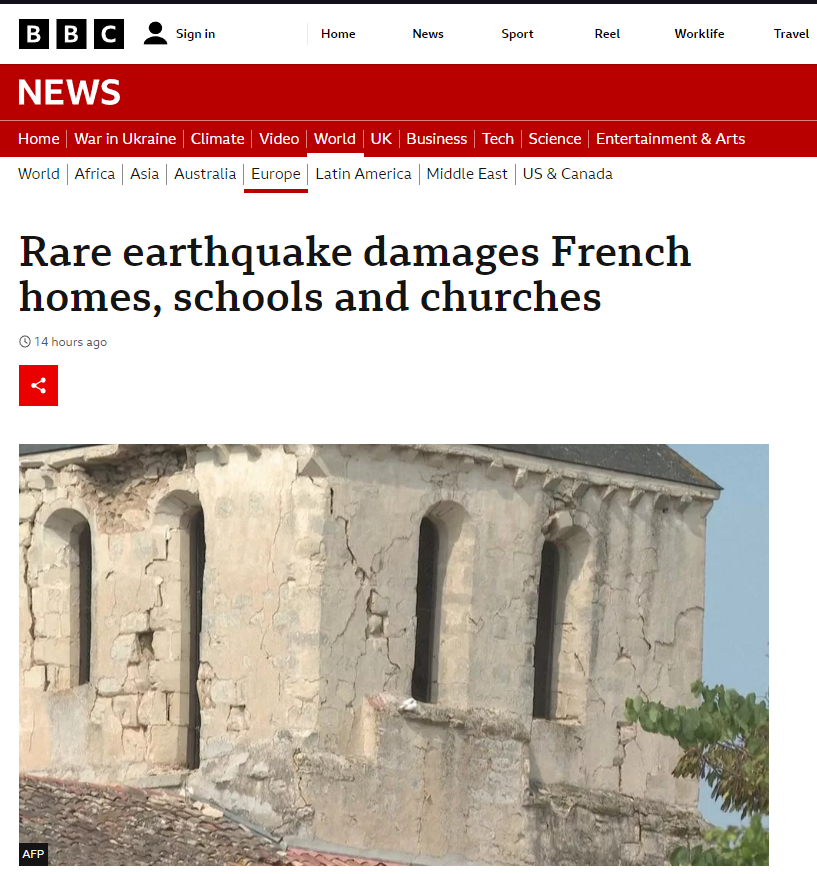Viewport: 817px width, 874px height.
Task: Open Reel in the top navigation
Action: (x=607, y=34)
